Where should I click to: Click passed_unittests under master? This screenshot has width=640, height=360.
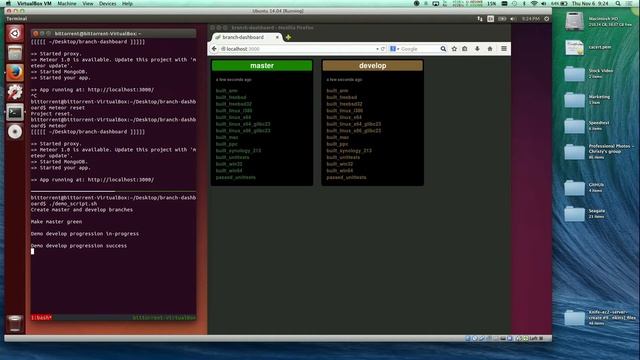click(x=236, y=178)
